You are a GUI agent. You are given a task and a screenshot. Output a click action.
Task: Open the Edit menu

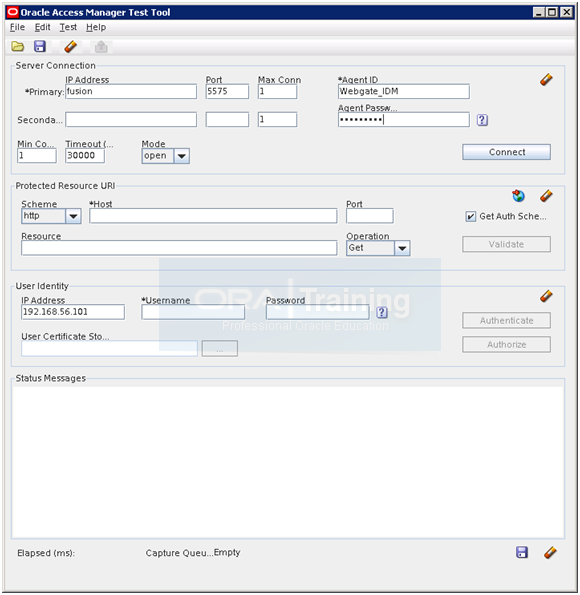point(43,27)
